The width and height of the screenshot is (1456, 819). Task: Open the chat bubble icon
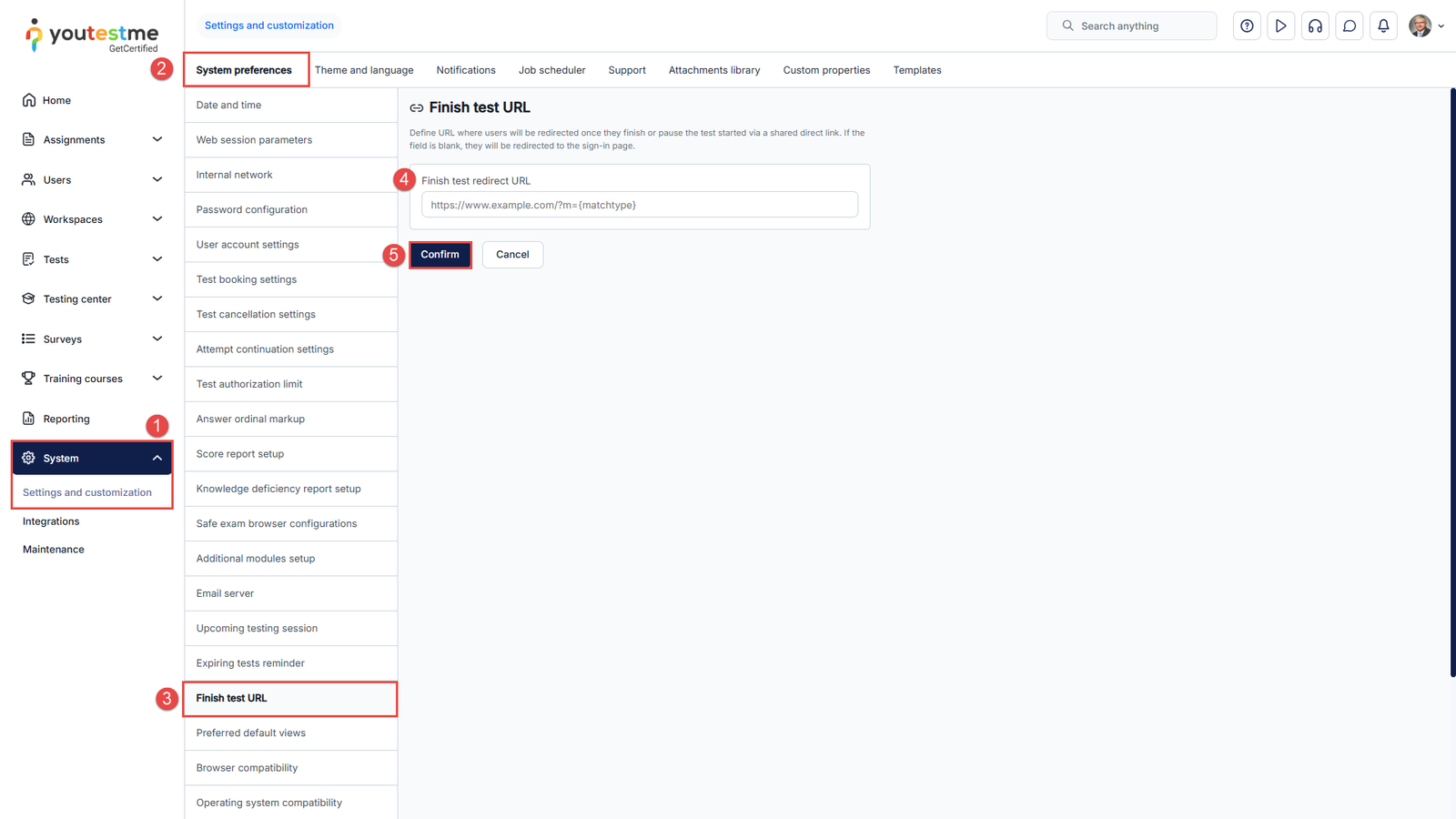pyautogui.click(x=1350, y=26)
